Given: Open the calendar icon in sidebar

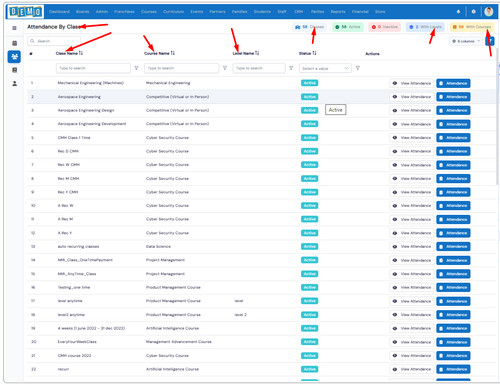Looking at the screenshot, I should [14, 43].
